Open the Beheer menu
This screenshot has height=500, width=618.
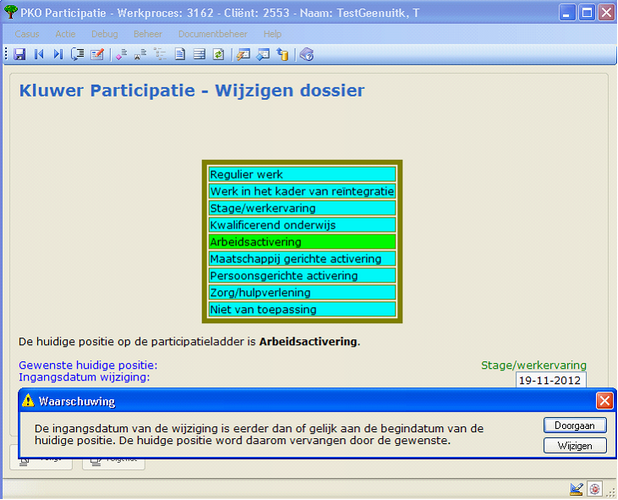(148, 34)
